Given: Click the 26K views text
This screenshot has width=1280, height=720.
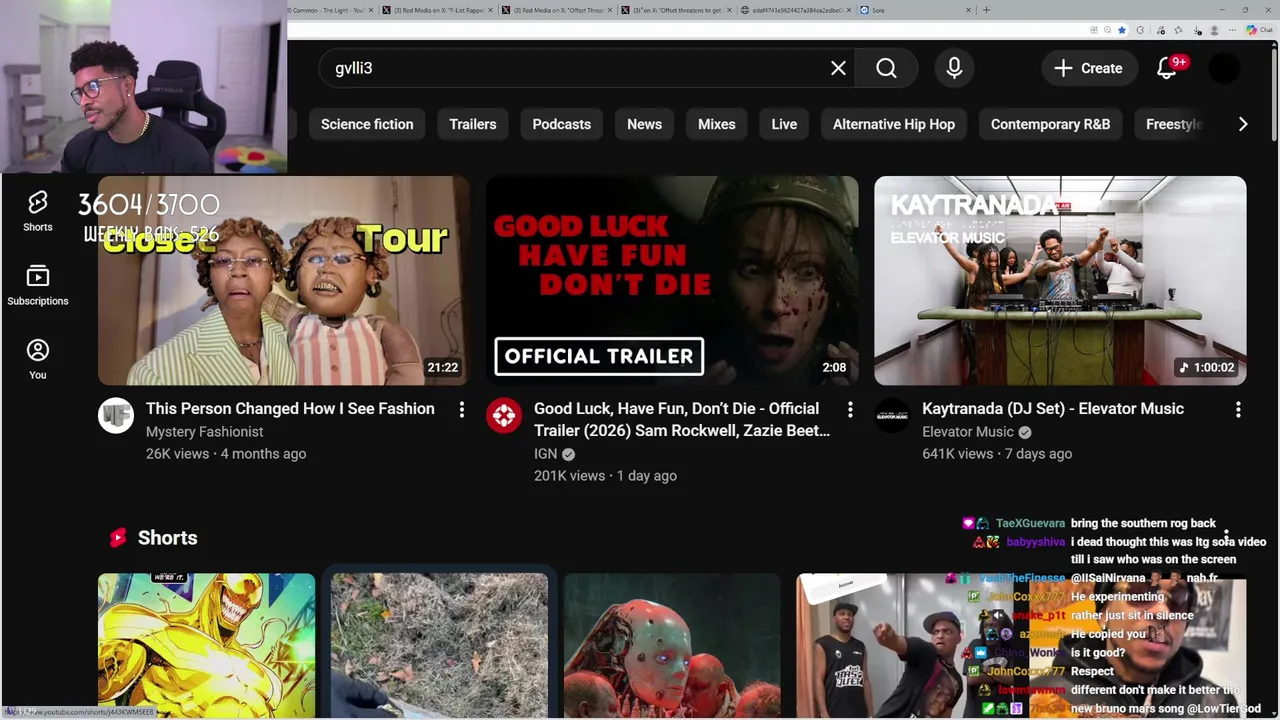Looking at the screenshot, I should pyautogui.click(x=177, y=454).
